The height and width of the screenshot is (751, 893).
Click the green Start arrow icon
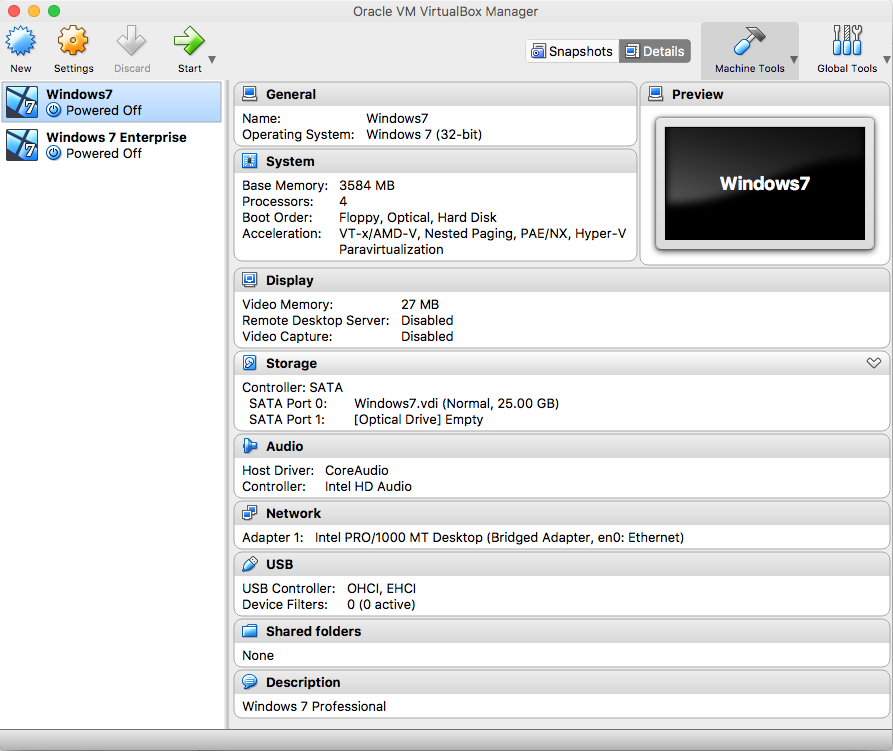(188, 42)
